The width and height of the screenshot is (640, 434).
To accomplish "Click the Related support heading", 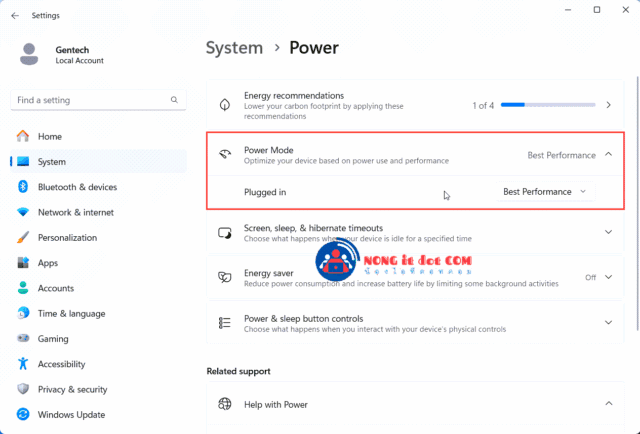I will pos(238,371).
